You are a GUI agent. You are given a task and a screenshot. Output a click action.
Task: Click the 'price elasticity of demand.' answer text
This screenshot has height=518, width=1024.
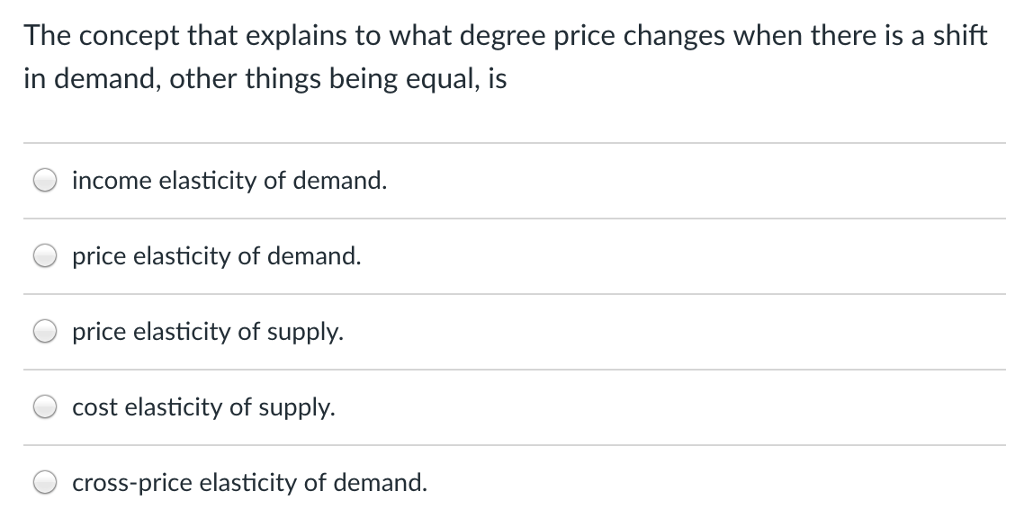(x=217, y=256)
